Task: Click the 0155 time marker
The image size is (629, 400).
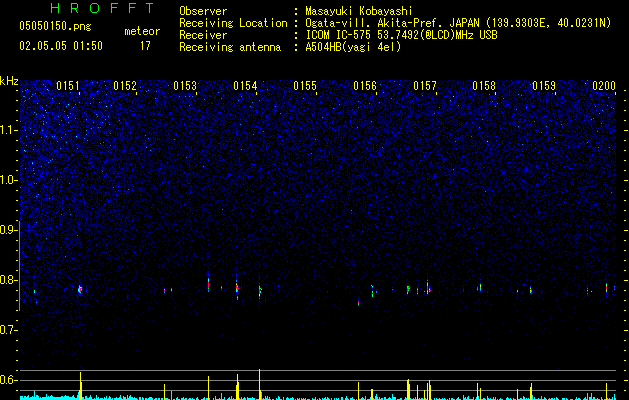Action: (x=305, y=86)
